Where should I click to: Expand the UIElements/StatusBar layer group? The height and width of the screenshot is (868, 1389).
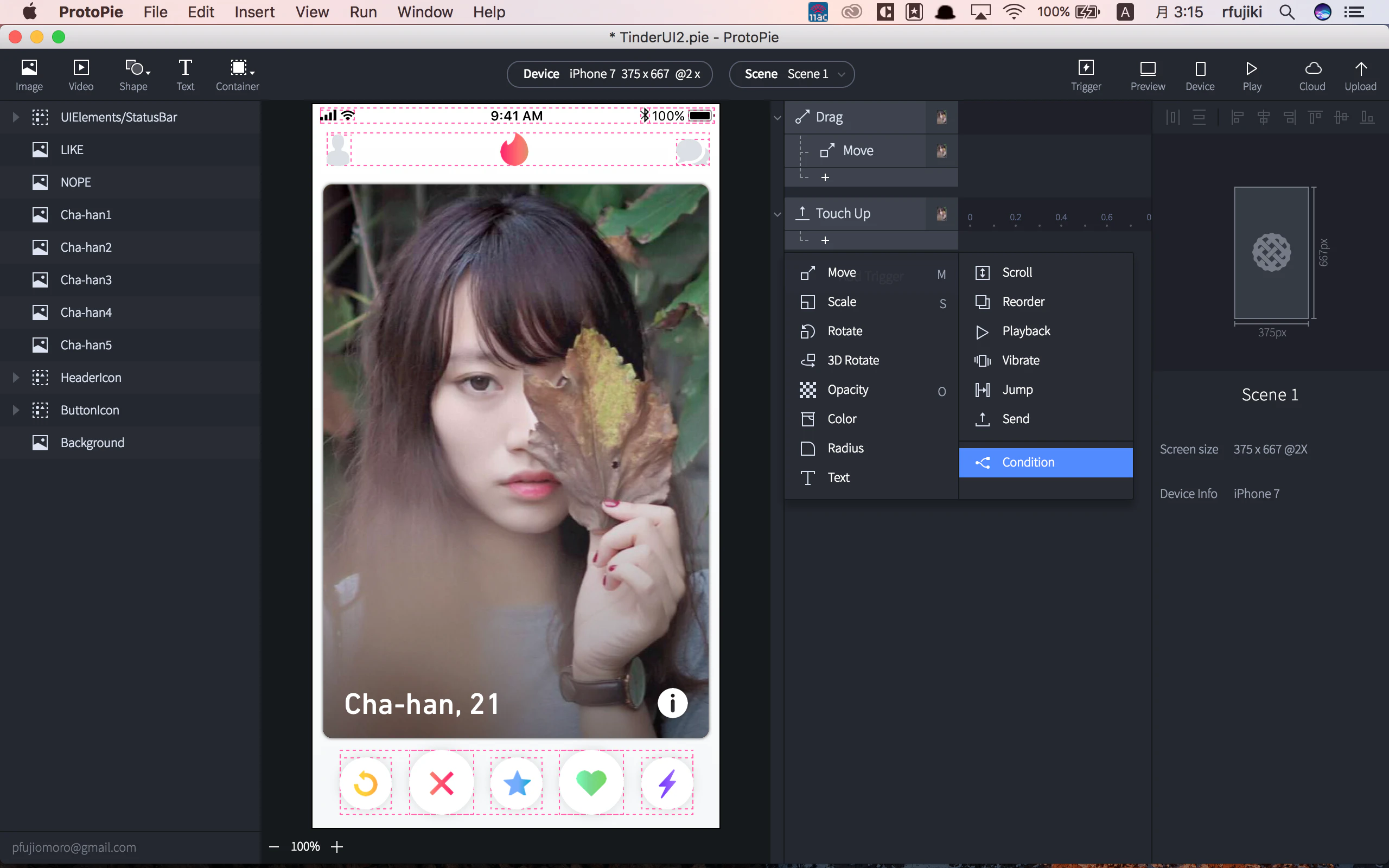pyautogui.click(x=16, y=117)
